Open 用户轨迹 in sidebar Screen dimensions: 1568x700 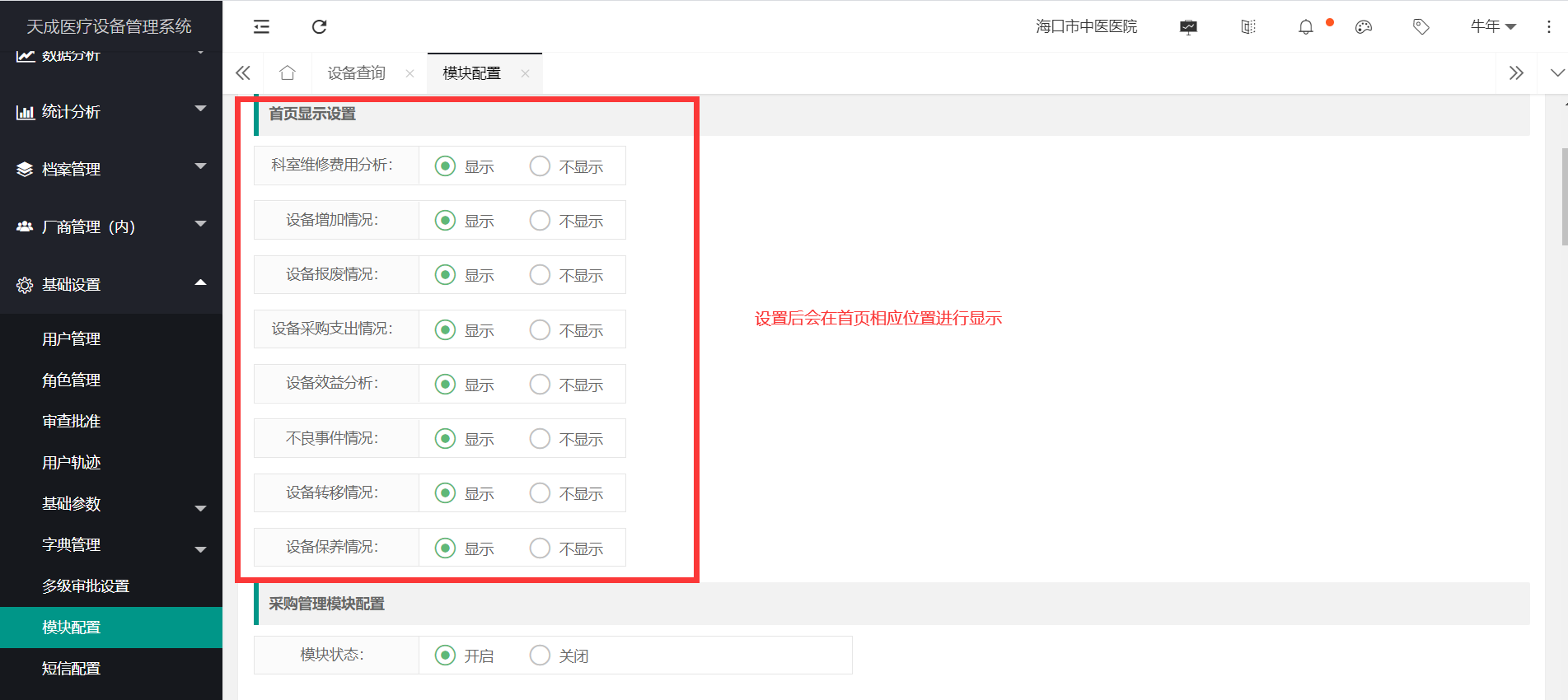pyautogui.click(x=72, y=463)
